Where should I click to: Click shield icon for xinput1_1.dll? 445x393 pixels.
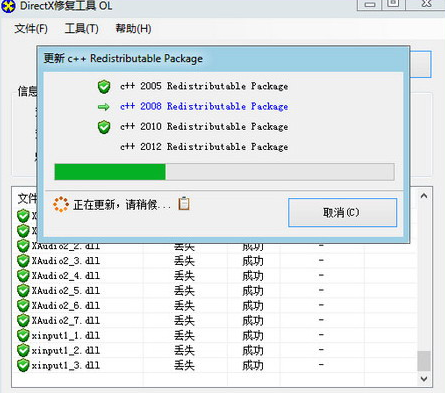pos(23,336)
